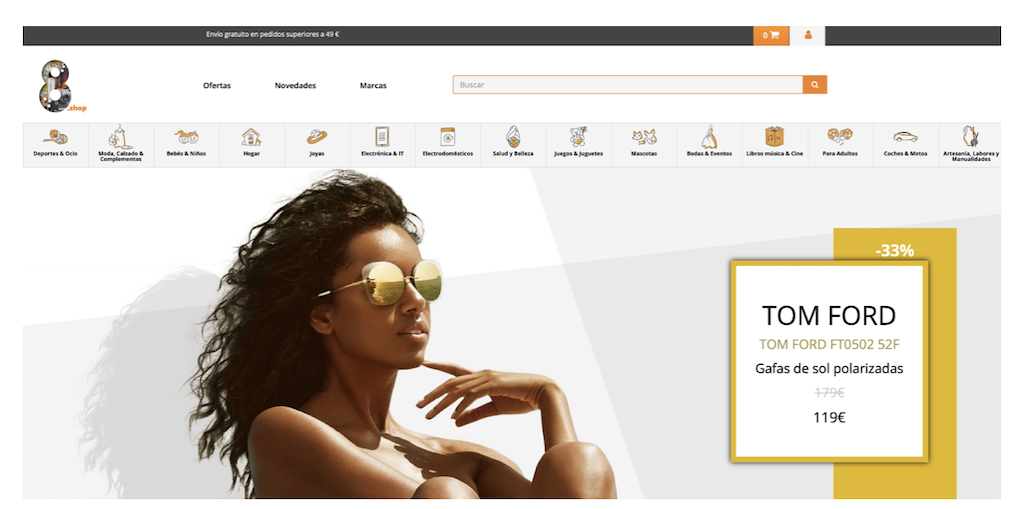Open Salud y Belleza category
Image resolution: width=1024 pixels, height=509 pixels.
pos(513,144)
